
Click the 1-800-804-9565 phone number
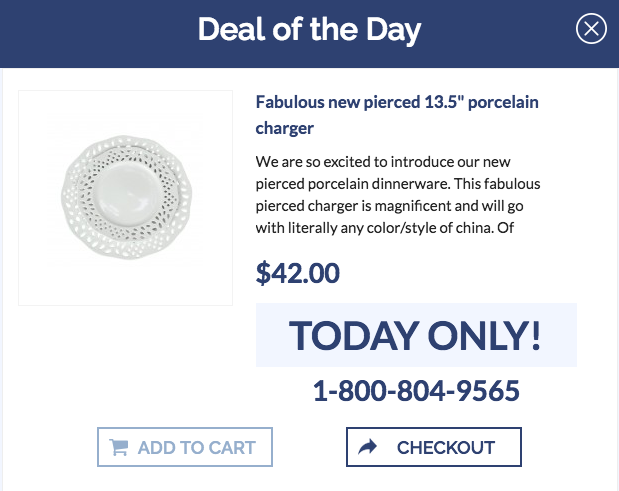point(416,391)
